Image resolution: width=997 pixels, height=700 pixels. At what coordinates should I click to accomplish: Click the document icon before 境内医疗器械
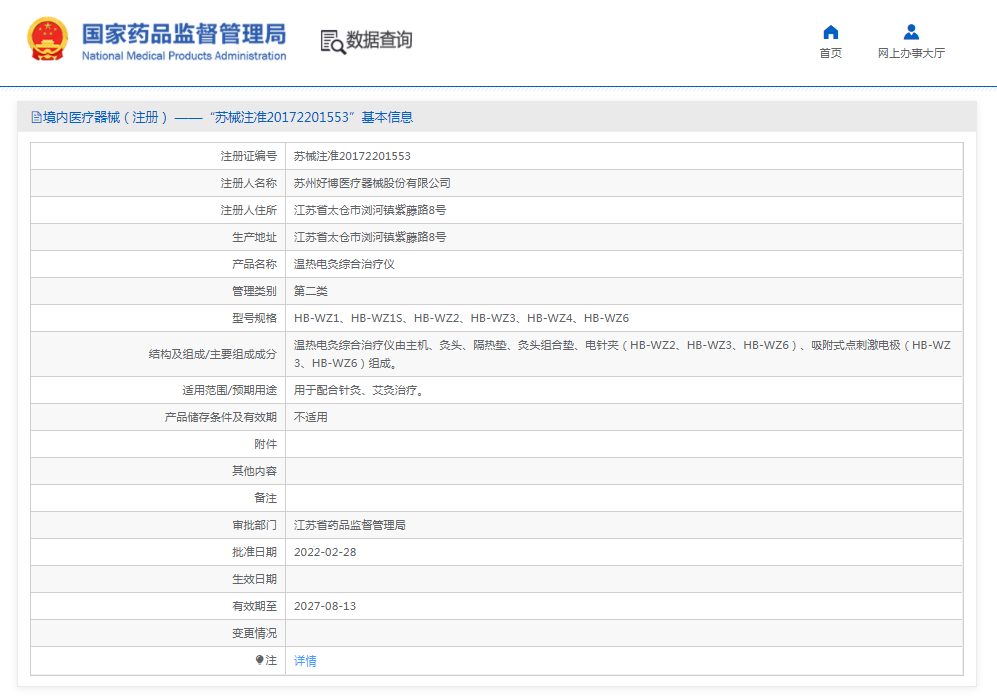coord(36,117)
